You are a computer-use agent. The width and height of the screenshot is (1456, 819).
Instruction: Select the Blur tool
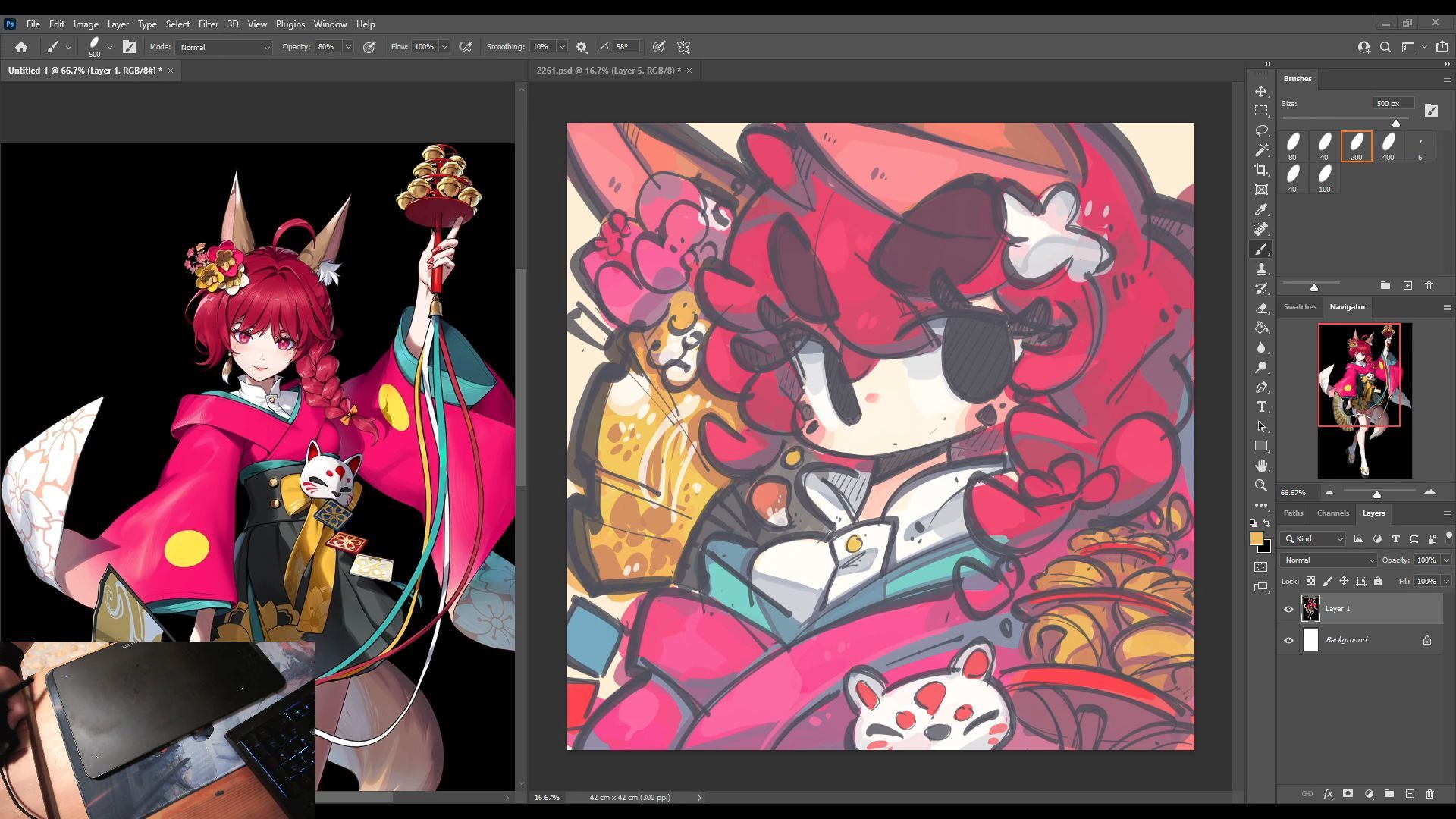tap(1261, 347)
